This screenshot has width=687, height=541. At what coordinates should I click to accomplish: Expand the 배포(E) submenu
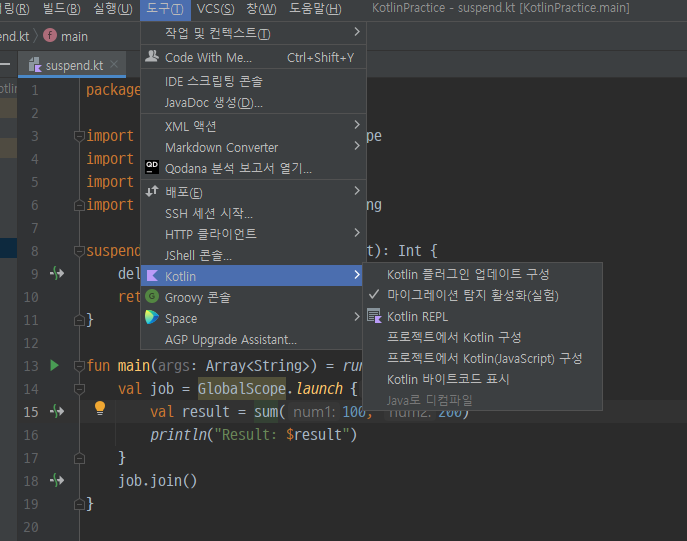click(253, 192)
